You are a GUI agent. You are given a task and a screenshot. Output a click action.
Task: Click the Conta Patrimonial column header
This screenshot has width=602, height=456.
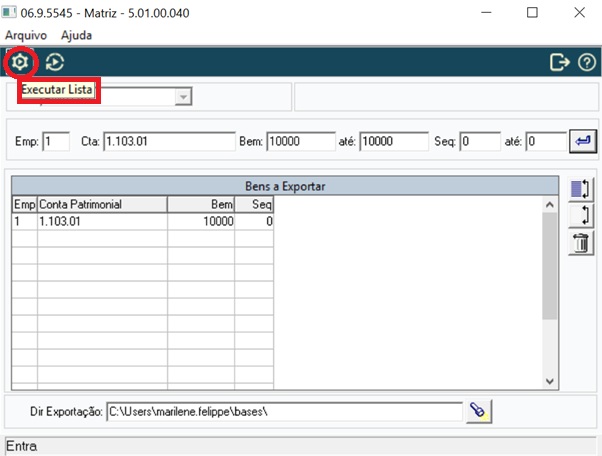(x=102, y=204)
